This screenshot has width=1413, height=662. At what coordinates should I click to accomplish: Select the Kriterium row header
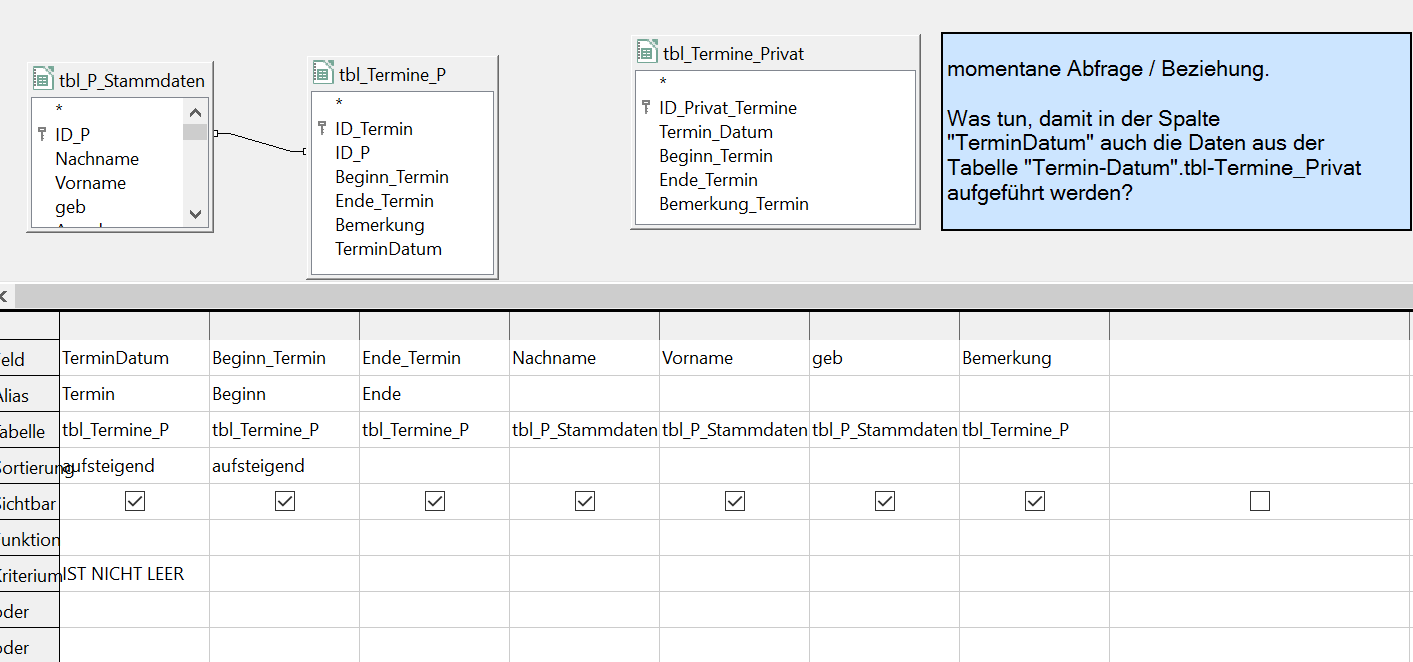tap(29, 574)
